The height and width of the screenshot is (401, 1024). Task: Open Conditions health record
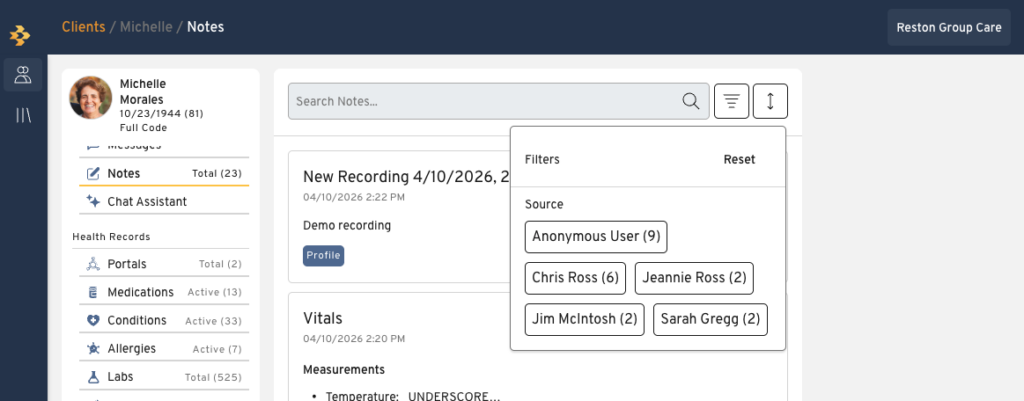(164, 321)
